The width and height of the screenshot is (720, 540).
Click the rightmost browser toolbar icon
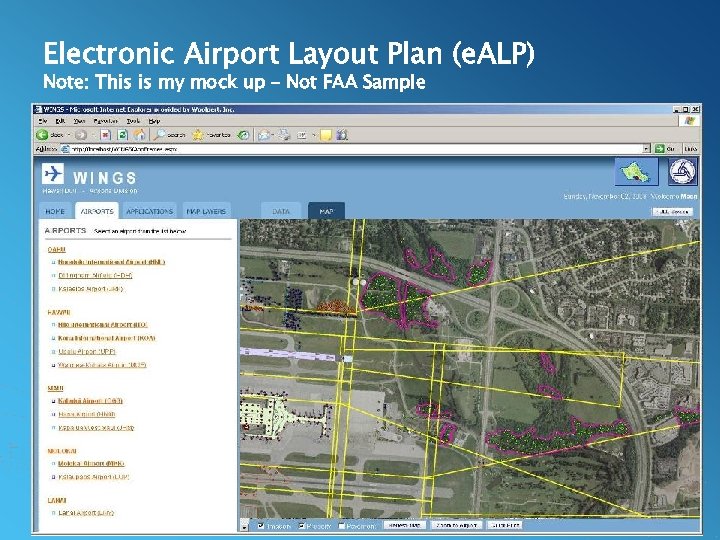click(x=342, y=135)
